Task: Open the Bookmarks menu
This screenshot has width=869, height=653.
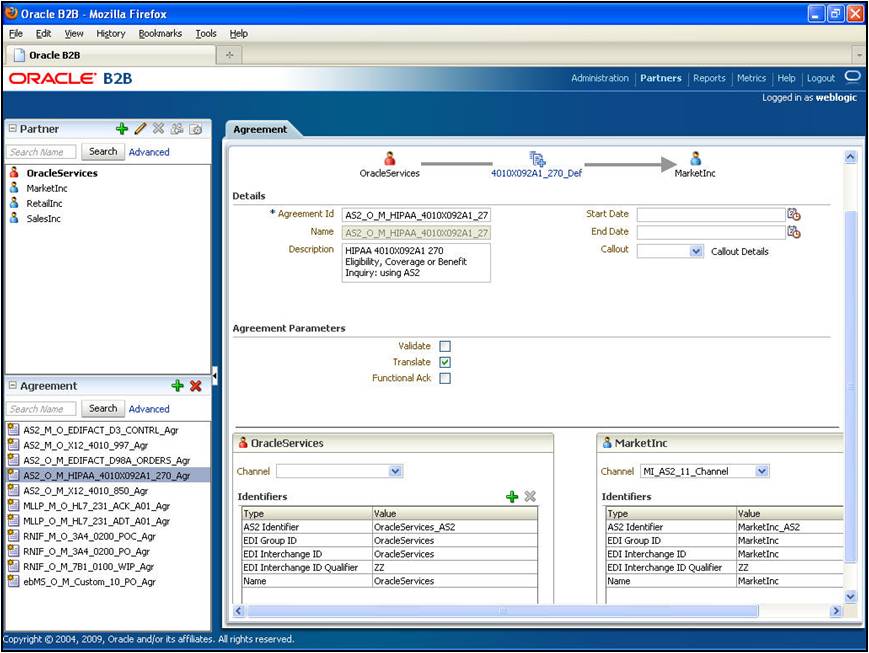Action: (160, 33)
